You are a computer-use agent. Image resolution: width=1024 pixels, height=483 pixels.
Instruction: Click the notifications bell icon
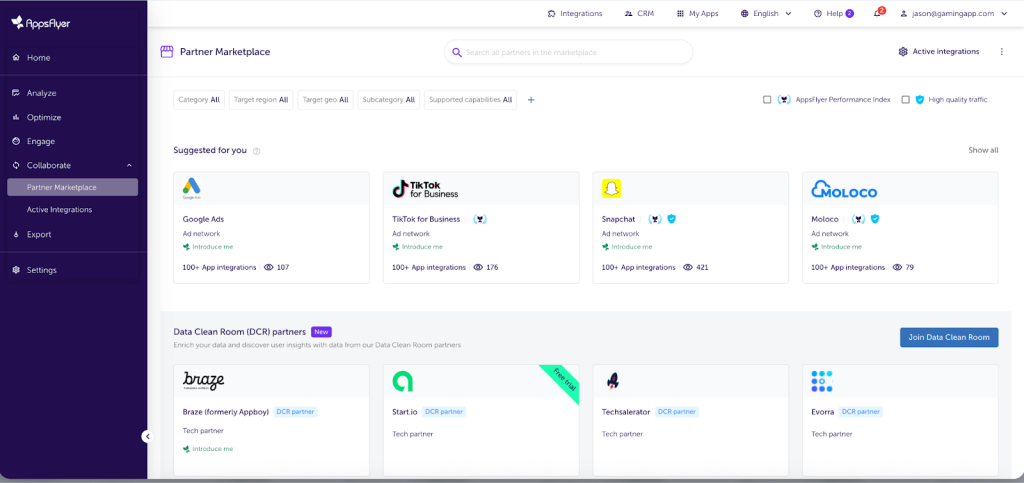[x=877, y=14]
